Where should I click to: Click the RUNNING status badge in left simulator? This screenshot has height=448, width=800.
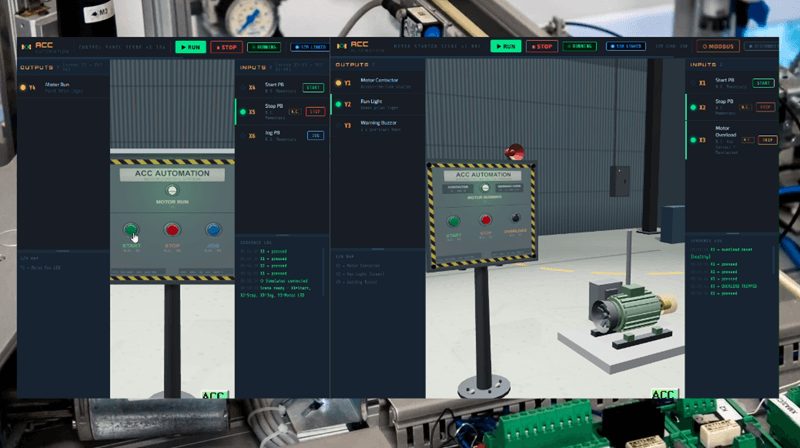(264, 47)
